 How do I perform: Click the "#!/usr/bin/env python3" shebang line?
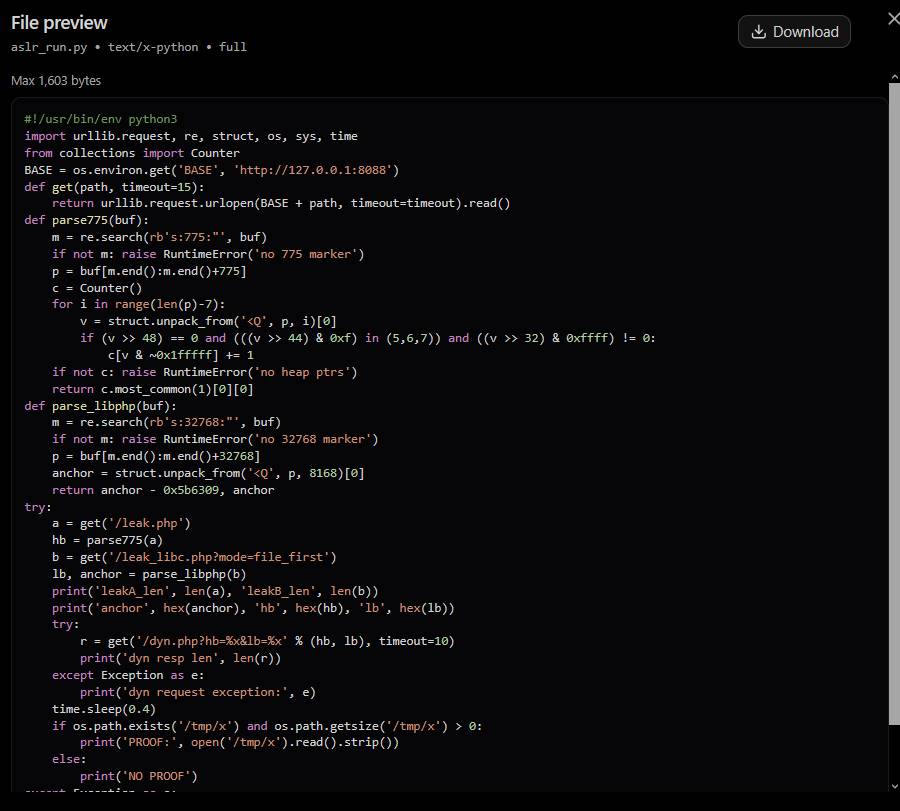click(x=100, y=119)
